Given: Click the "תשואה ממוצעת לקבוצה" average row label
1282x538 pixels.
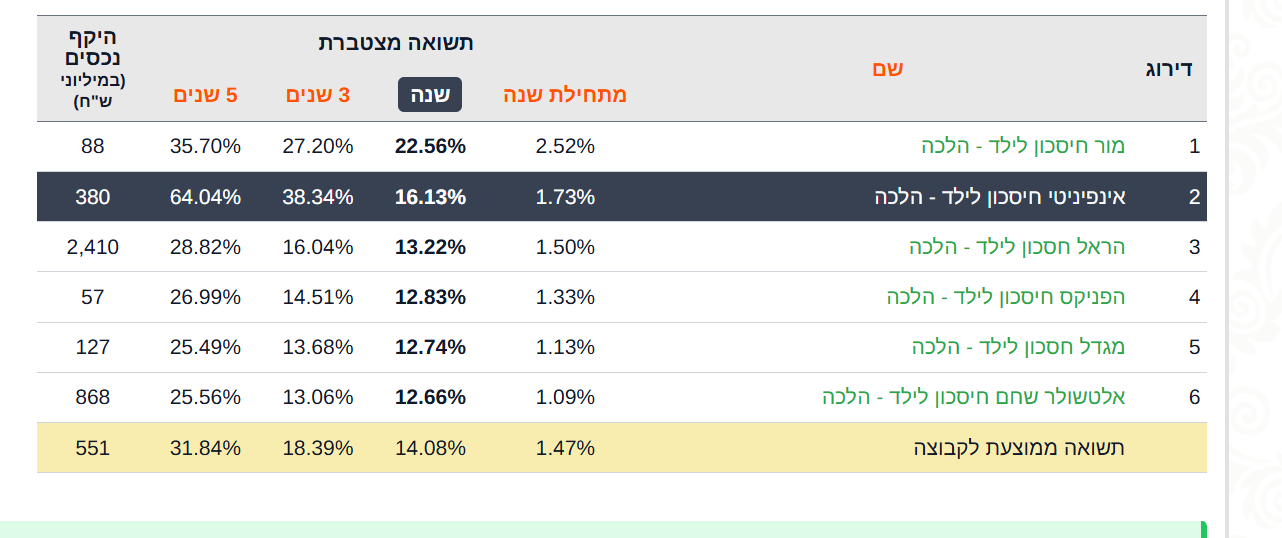Looking at the screenshot, I should coord(1019,448).
